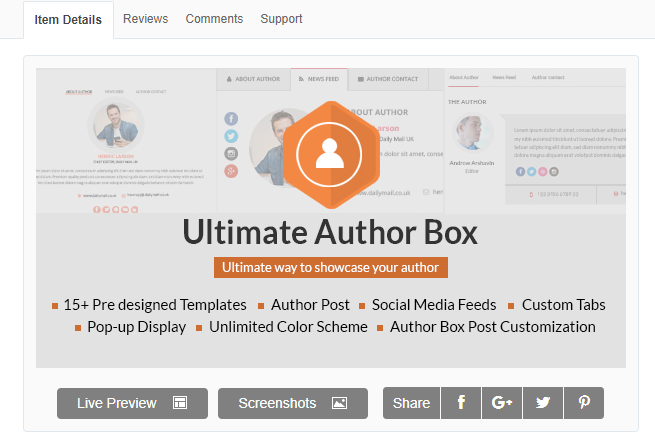655x439 pixels.
Task: Click the window icon in Live Preview
Action: [x=180, y=403]
